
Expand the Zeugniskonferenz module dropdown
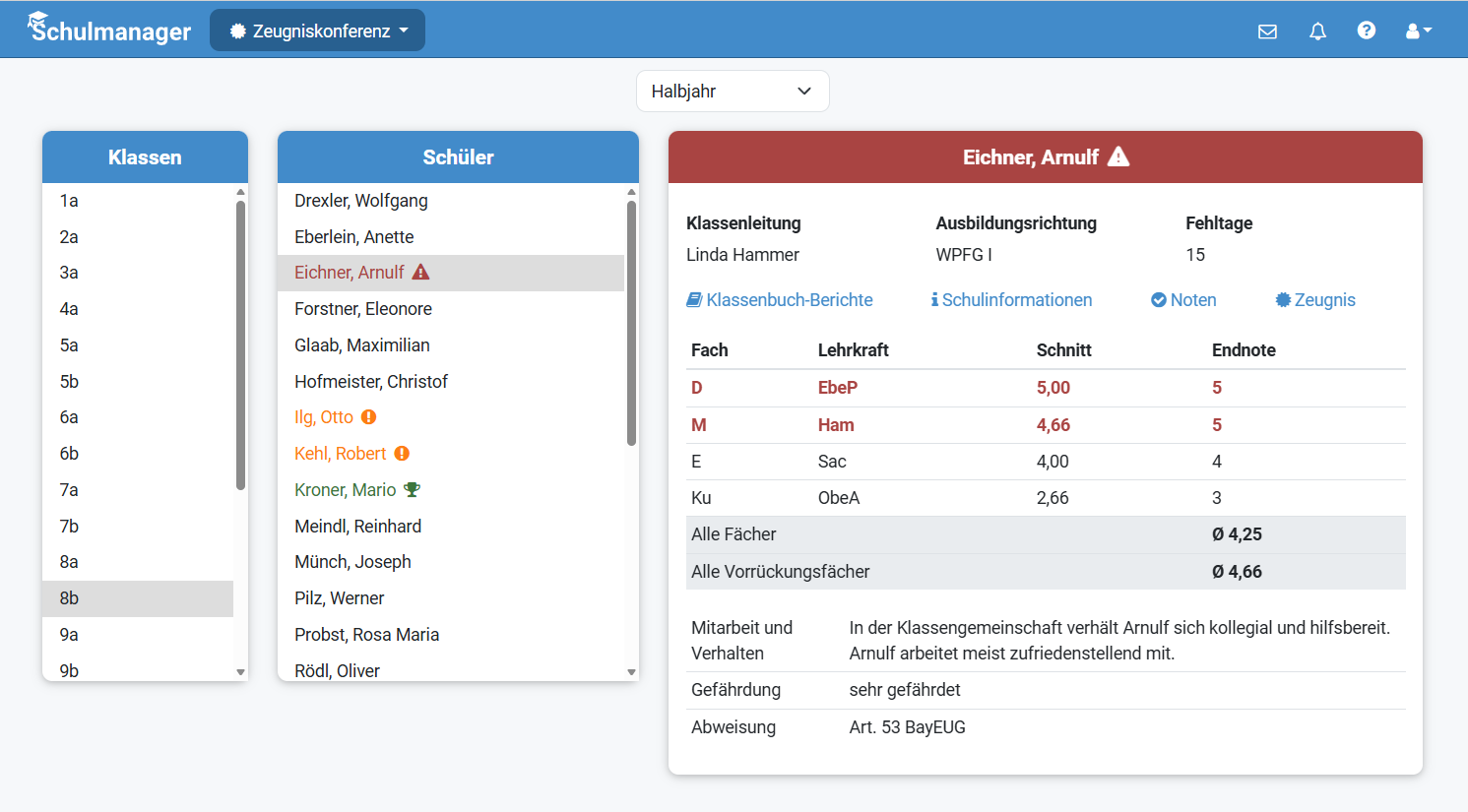point(317,31)
